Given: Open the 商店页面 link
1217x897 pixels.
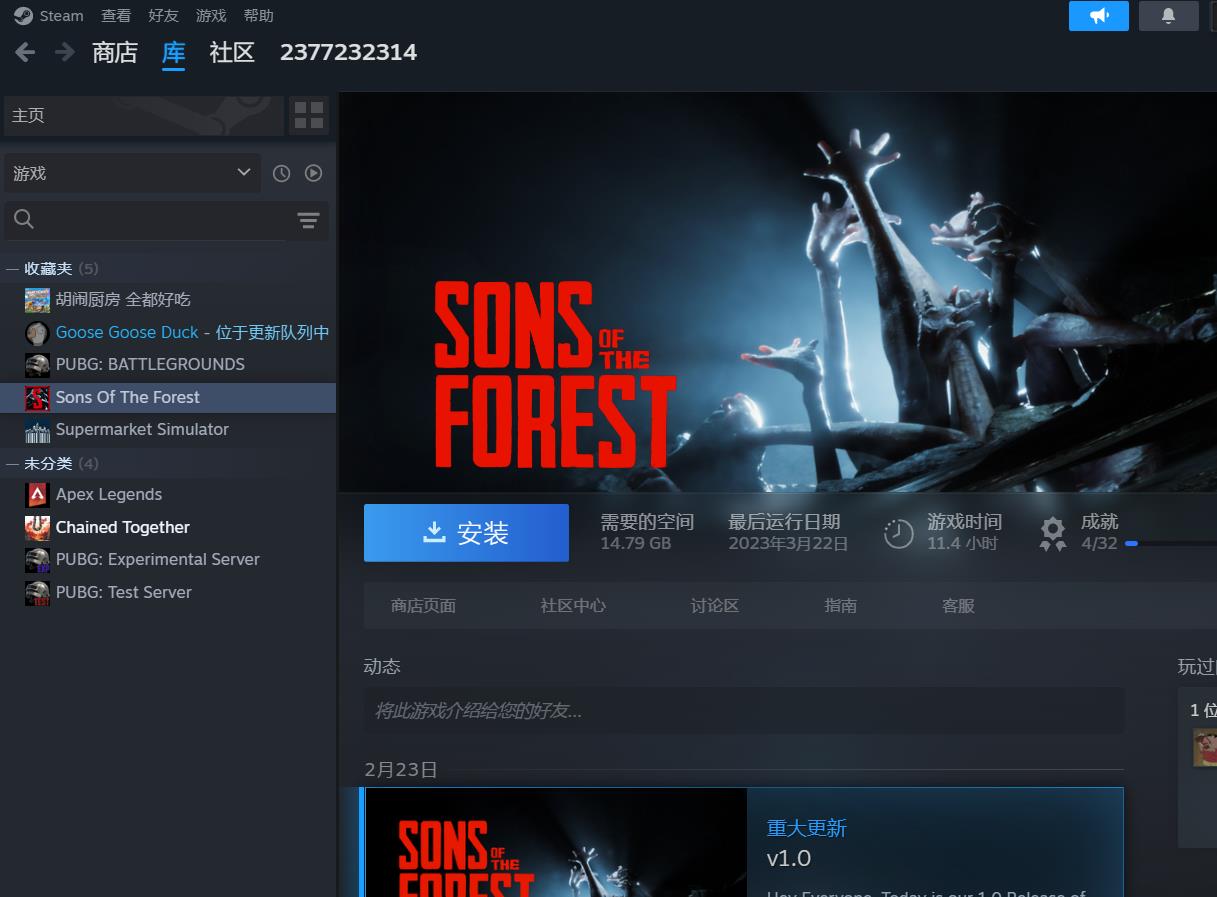Looking at the screenshot, I should 423,606.
